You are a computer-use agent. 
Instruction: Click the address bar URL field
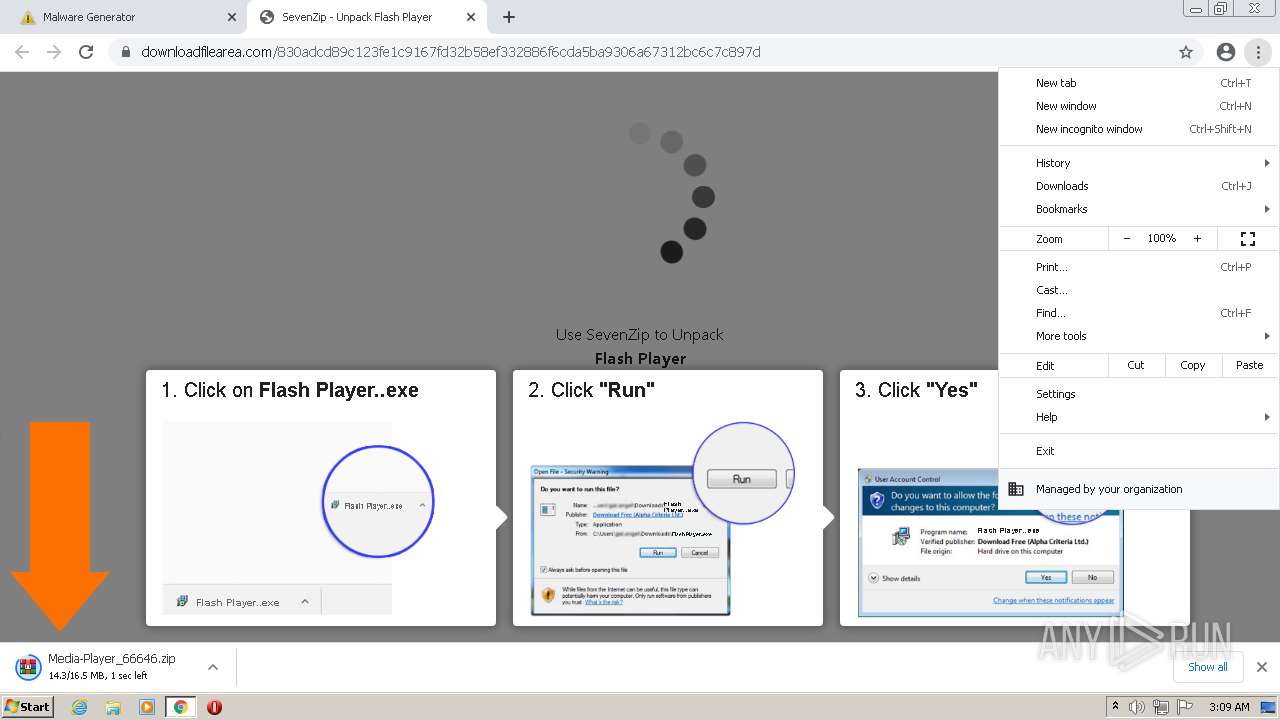tap(640, 52)
